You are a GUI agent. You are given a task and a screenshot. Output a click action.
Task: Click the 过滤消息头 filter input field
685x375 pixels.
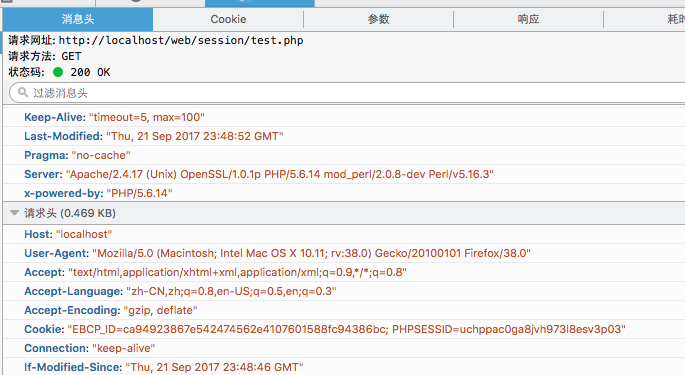point(347,93)
